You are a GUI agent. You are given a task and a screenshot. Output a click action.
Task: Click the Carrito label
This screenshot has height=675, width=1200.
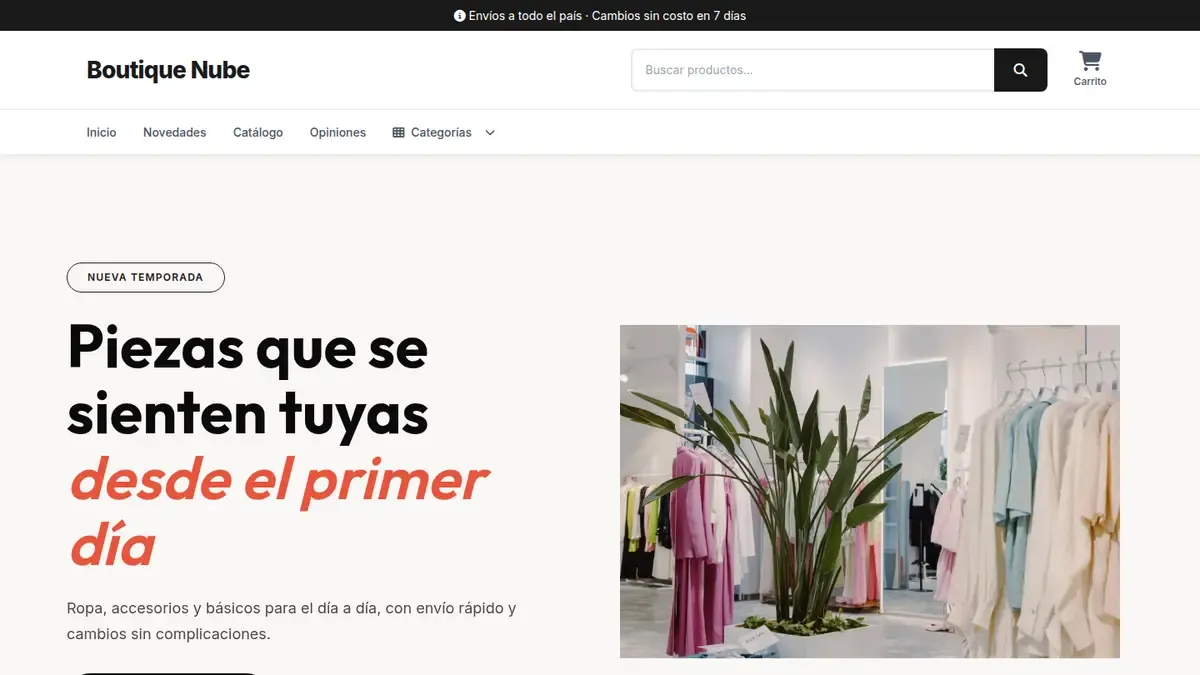coord(1090,82)
